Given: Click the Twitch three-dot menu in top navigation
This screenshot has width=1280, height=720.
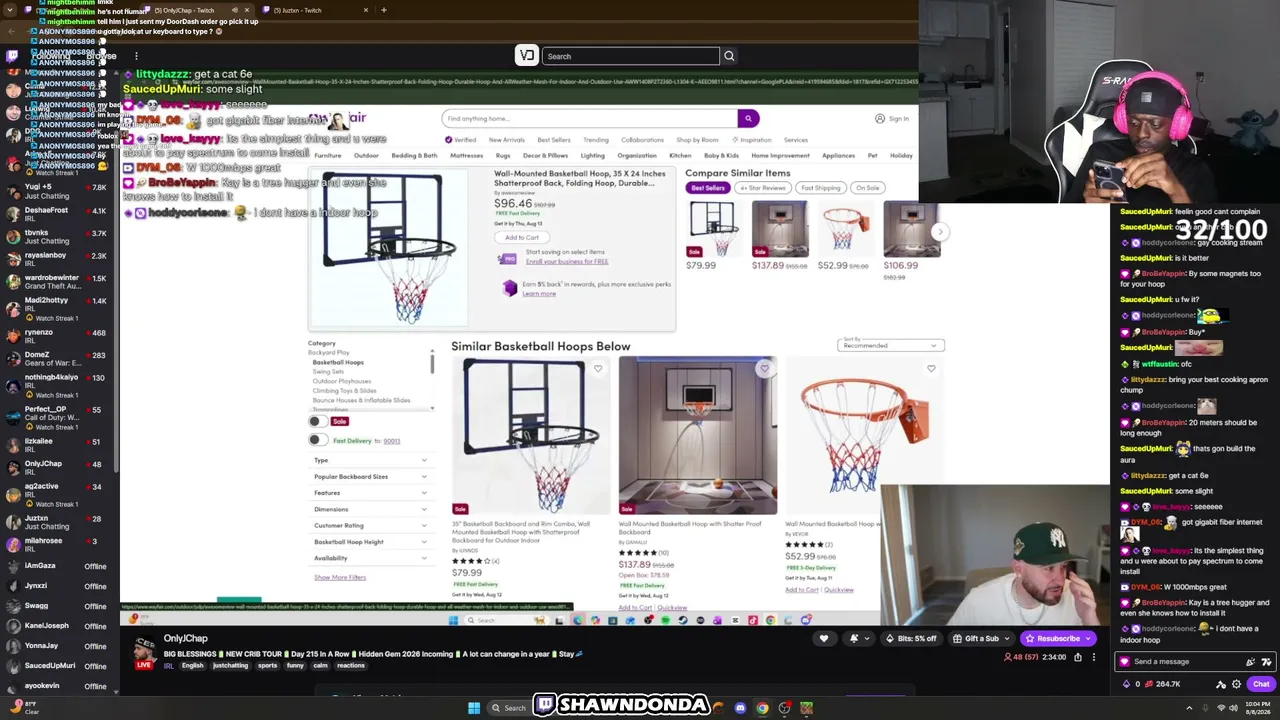Looking at the screenshot, I should click(x=136, y=56).
